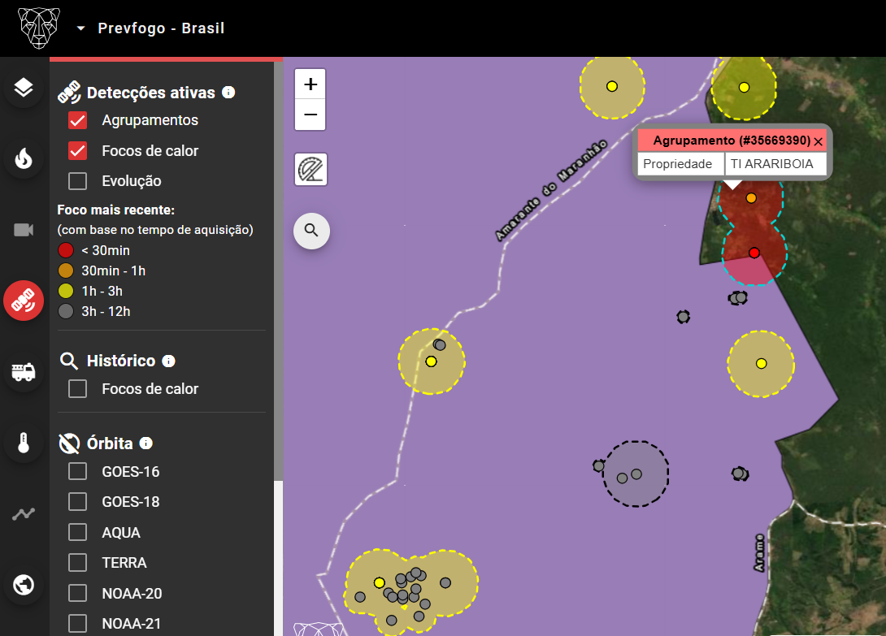Check Focos de calor under Histórico
The image size is (886, 636).
(77, 389)
